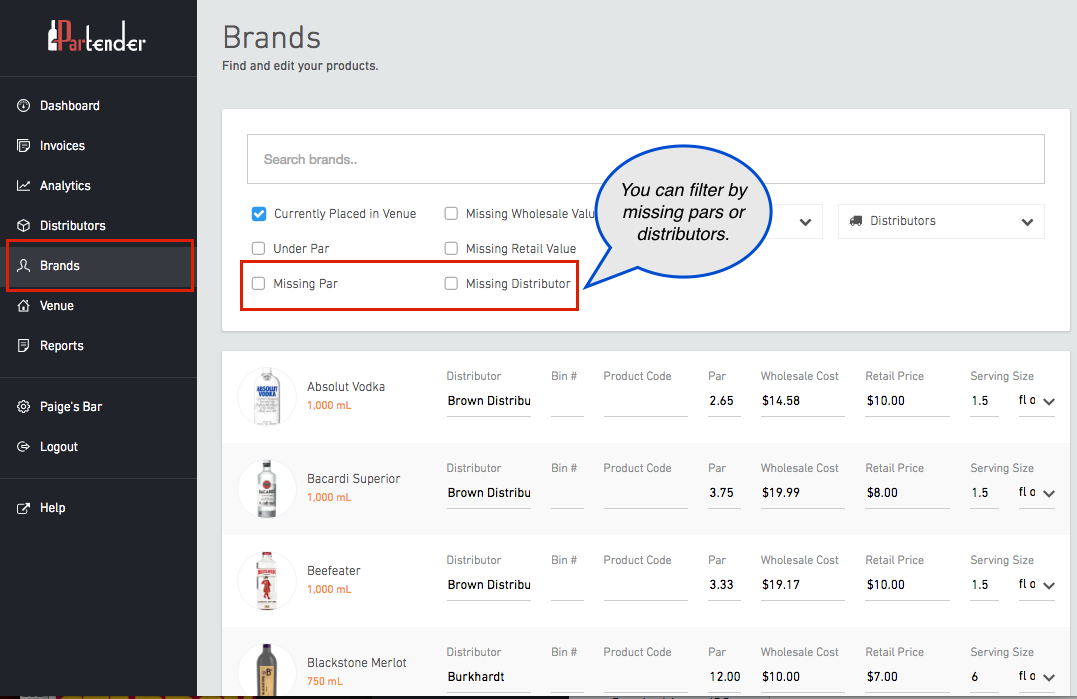Viewport: 1077px width, 699px height.
Task: Check the Missing Distributor filter
Action: [x=451, y=283]
